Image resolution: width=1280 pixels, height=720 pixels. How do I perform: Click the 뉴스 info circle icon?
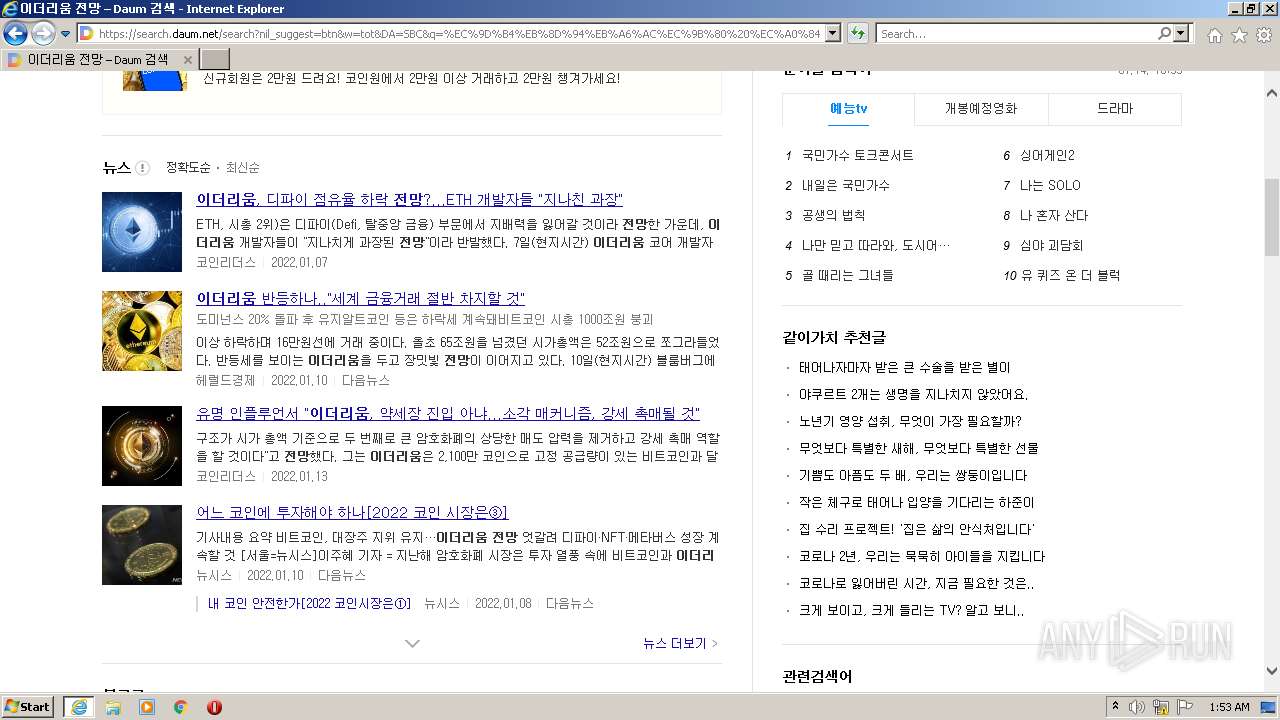tap(142, 168)
